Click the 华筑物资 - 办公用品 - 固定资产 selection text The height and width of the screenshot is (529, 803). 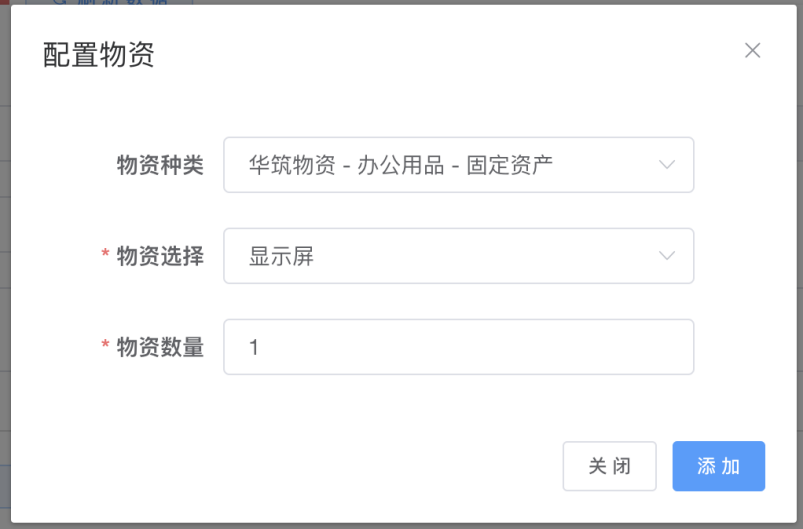[400, 165]
